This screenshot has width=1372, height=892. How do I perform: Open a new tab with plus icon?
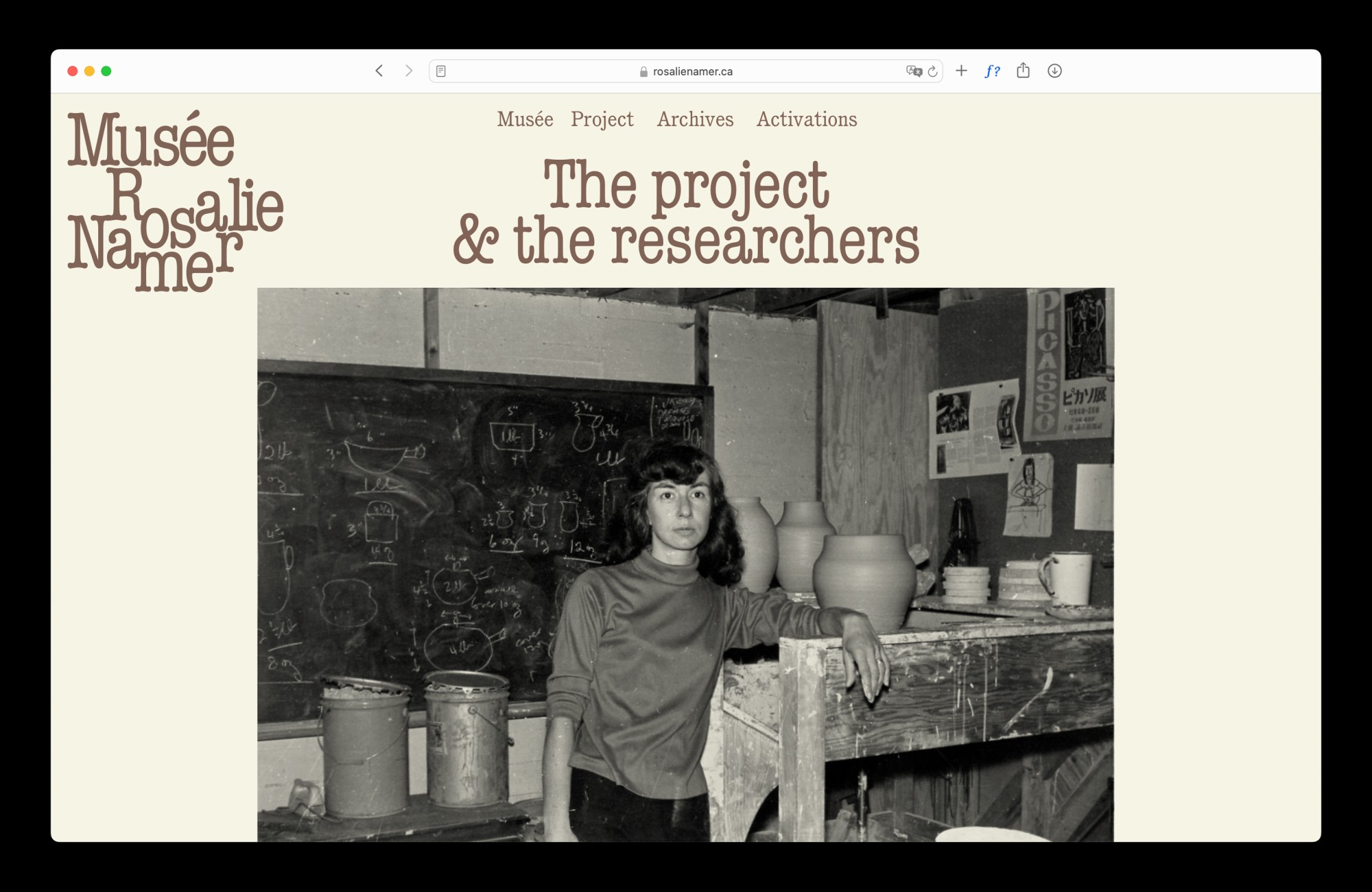tap(961, 71)
